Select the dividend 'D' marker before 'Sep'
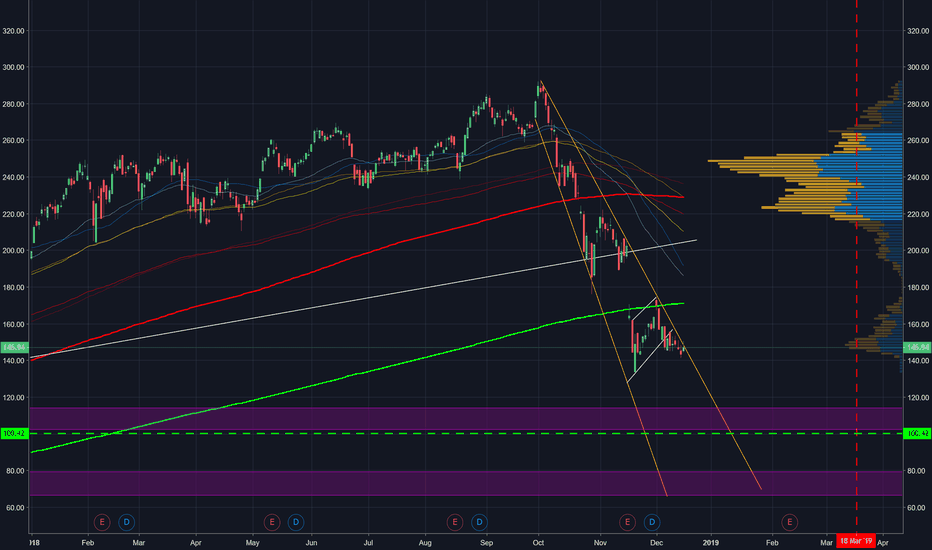932x550 pixels. click(479, 522)
